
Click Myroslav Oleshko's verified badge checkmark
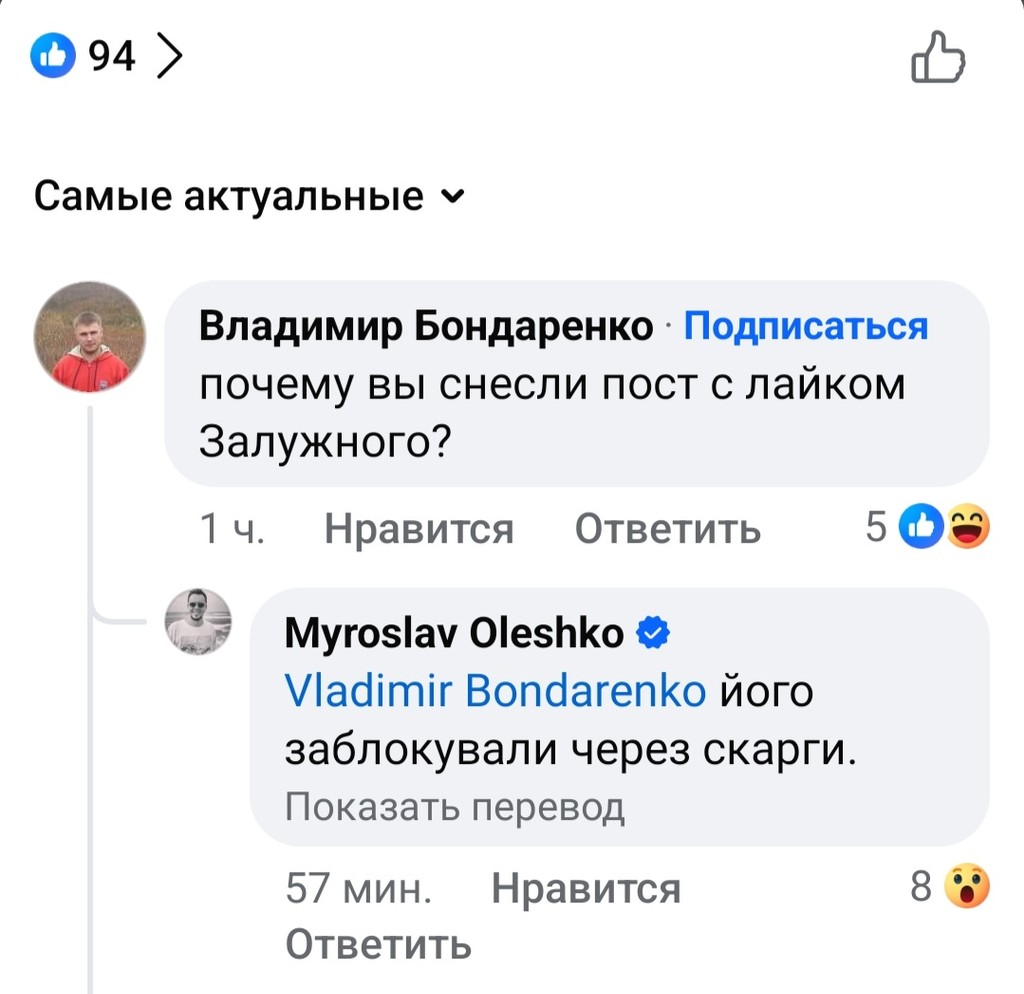[655, 631]
